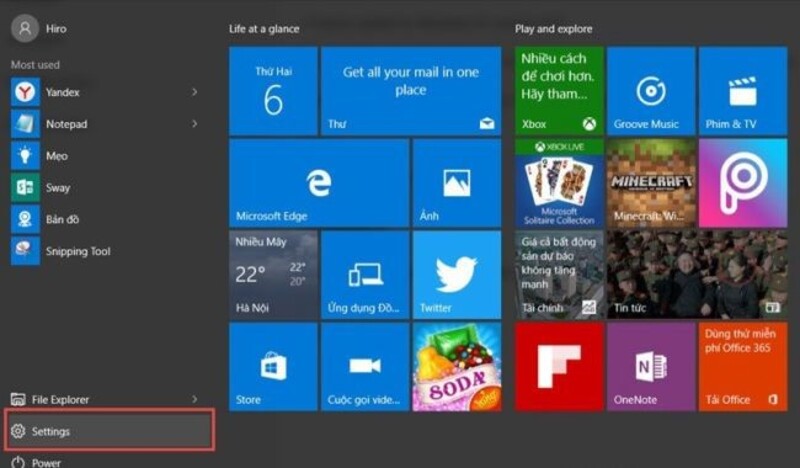
Task: Launch the Twitter tile
Action: click(457, 275)
